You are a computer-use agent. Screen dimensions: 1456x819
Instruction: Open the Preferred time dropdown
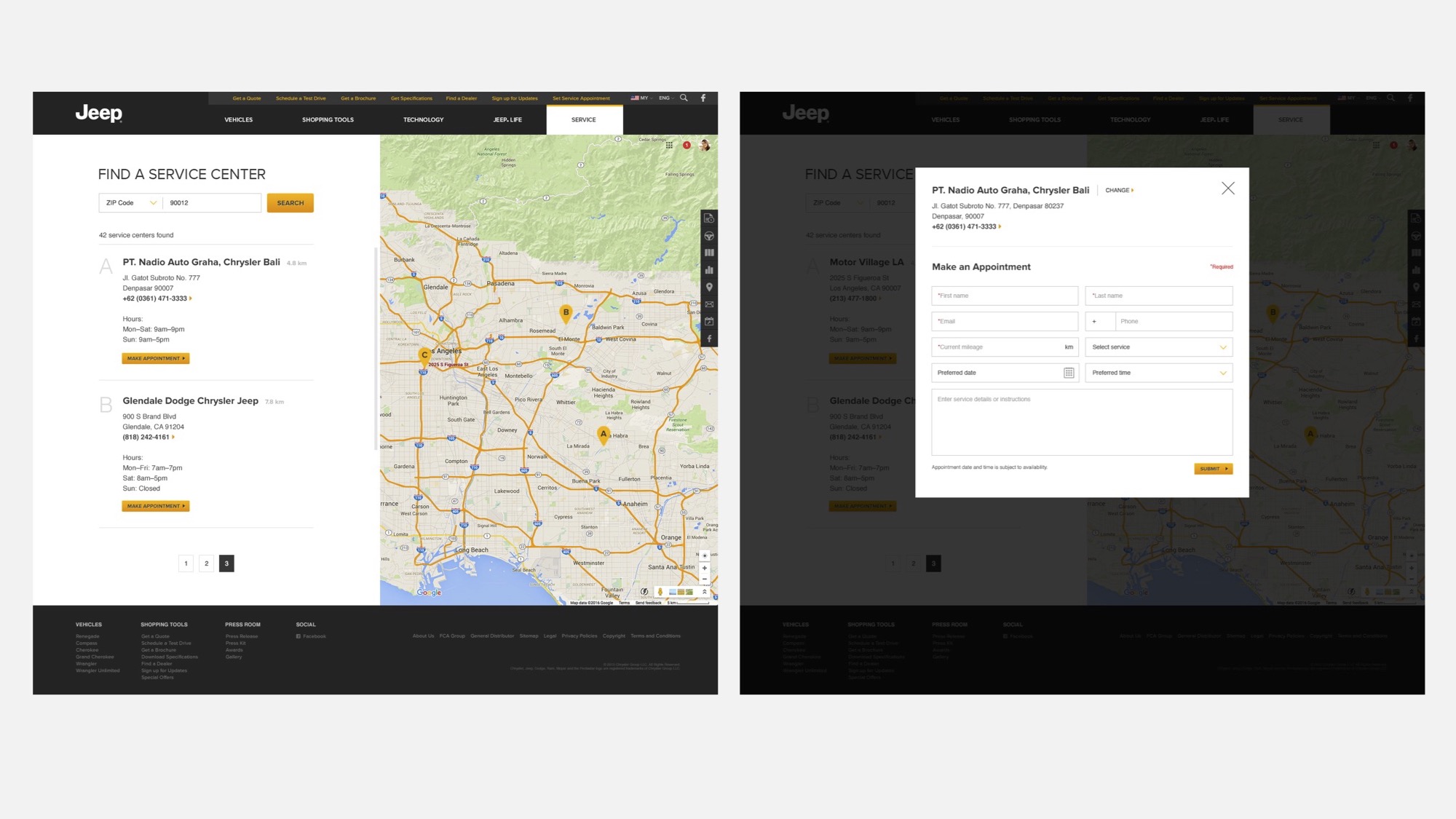[x=1158, y=373]
